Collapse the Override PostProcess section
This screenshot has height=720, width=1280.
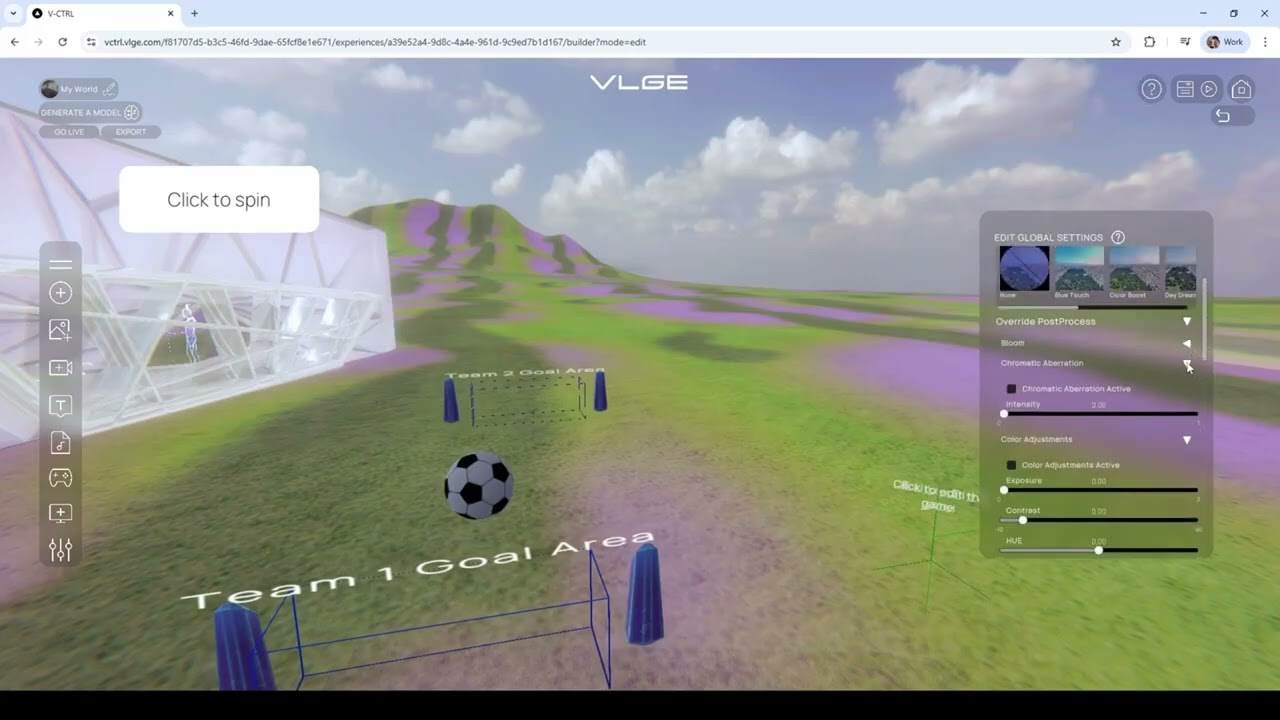click(1187, 322)
